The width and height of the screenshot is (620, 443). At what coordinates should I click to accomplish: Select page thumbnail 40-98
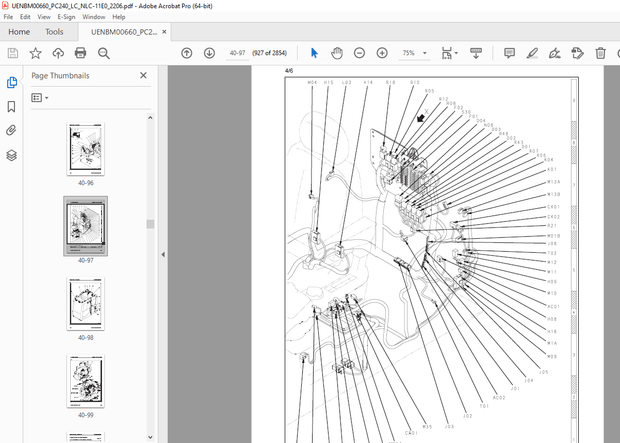click(x=85, y=304)
